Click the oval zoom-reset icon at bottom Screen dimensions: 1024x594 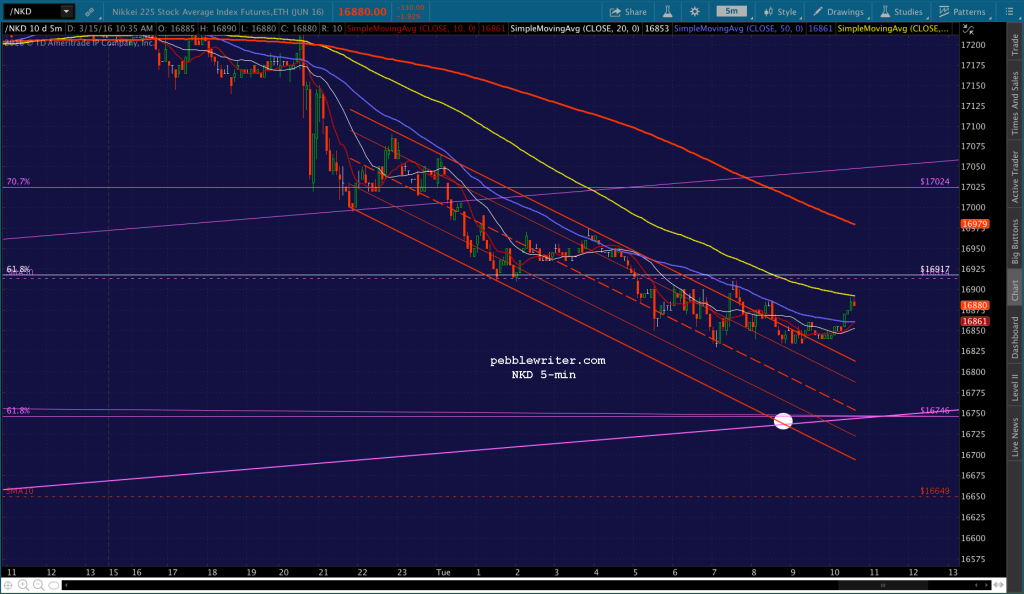coord(54,586)
